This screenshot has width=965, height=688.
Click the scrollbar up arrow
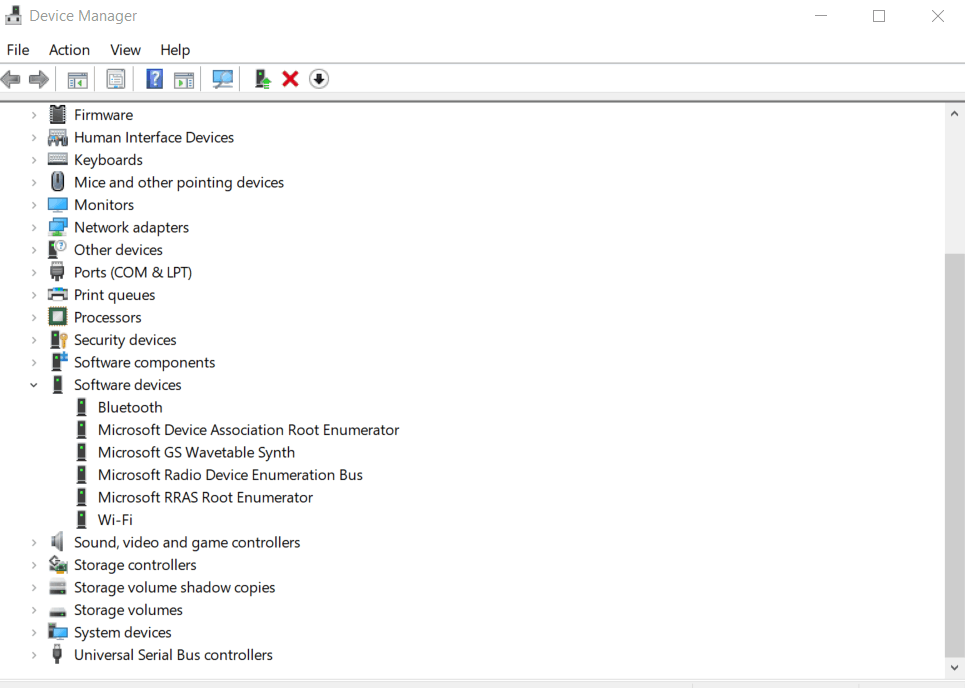954,114
